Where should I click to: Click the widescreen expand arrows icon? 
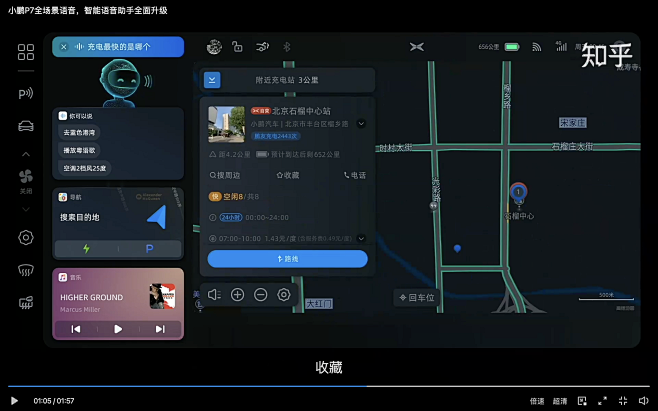coord(603,401)
